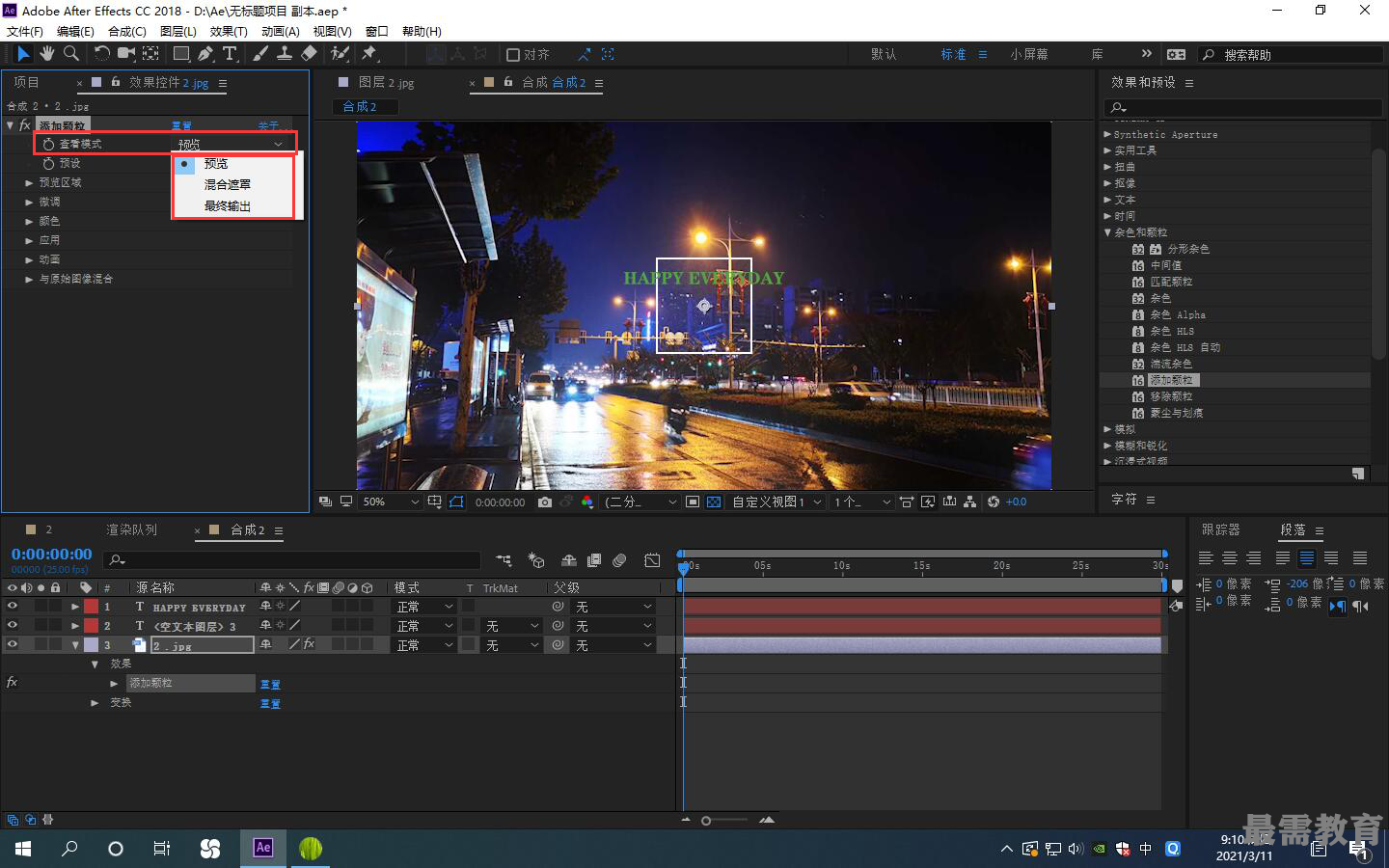
Task: Open fast previews lightning icon
Action: click(928, 502)
